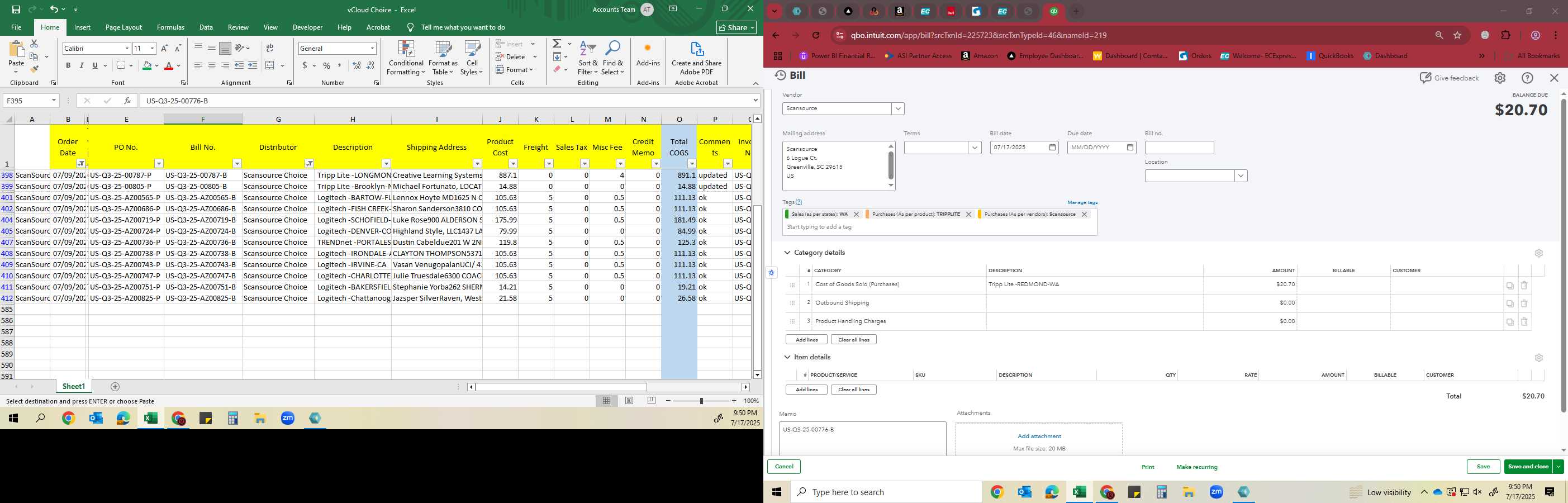Open the Distributor column filter button
Image resolution: width=1568 pixels, height=503 pixels.
click(310, 164)
